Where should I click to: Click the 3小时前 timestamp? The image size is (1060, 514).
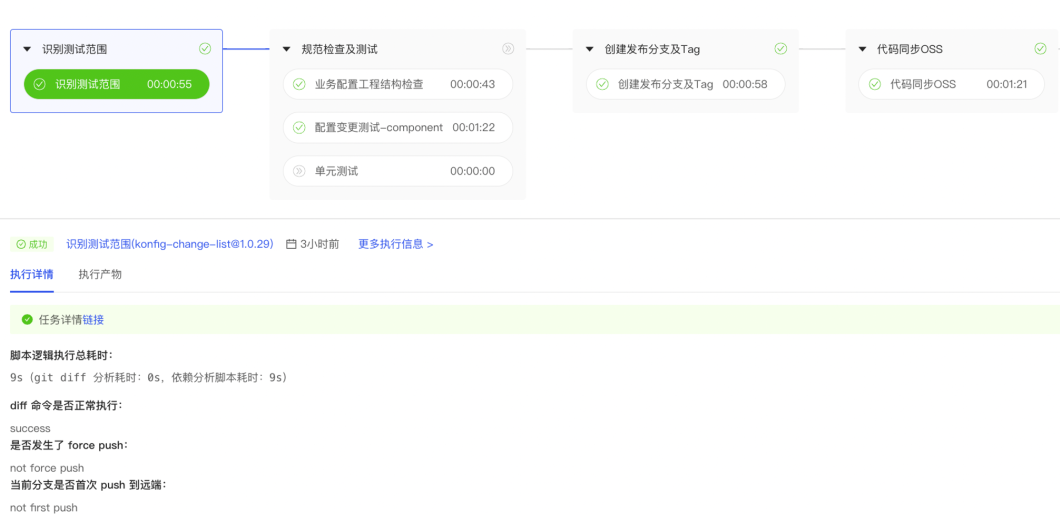[x=320, y=244]
